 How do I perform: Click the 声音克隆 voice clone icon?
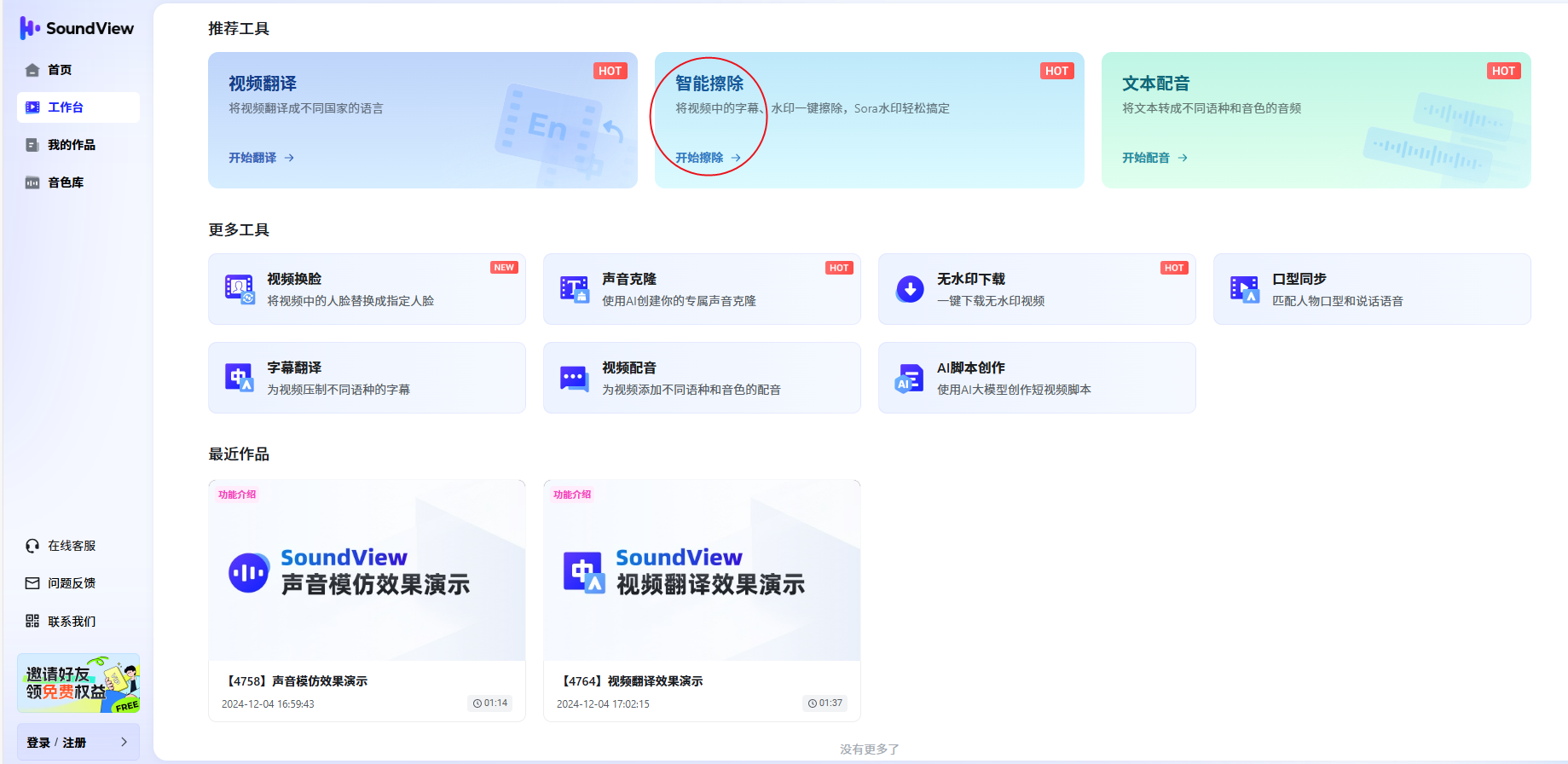tap(575, 289)
